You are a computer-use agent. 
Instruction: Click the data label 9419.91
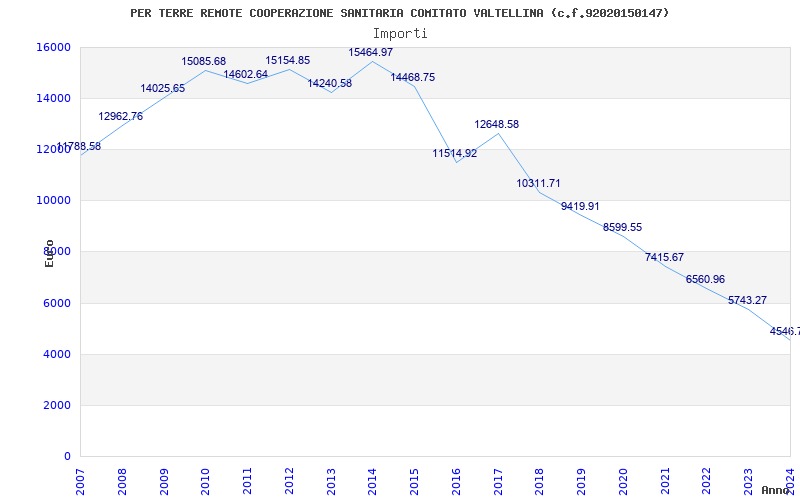pos(580,207)
